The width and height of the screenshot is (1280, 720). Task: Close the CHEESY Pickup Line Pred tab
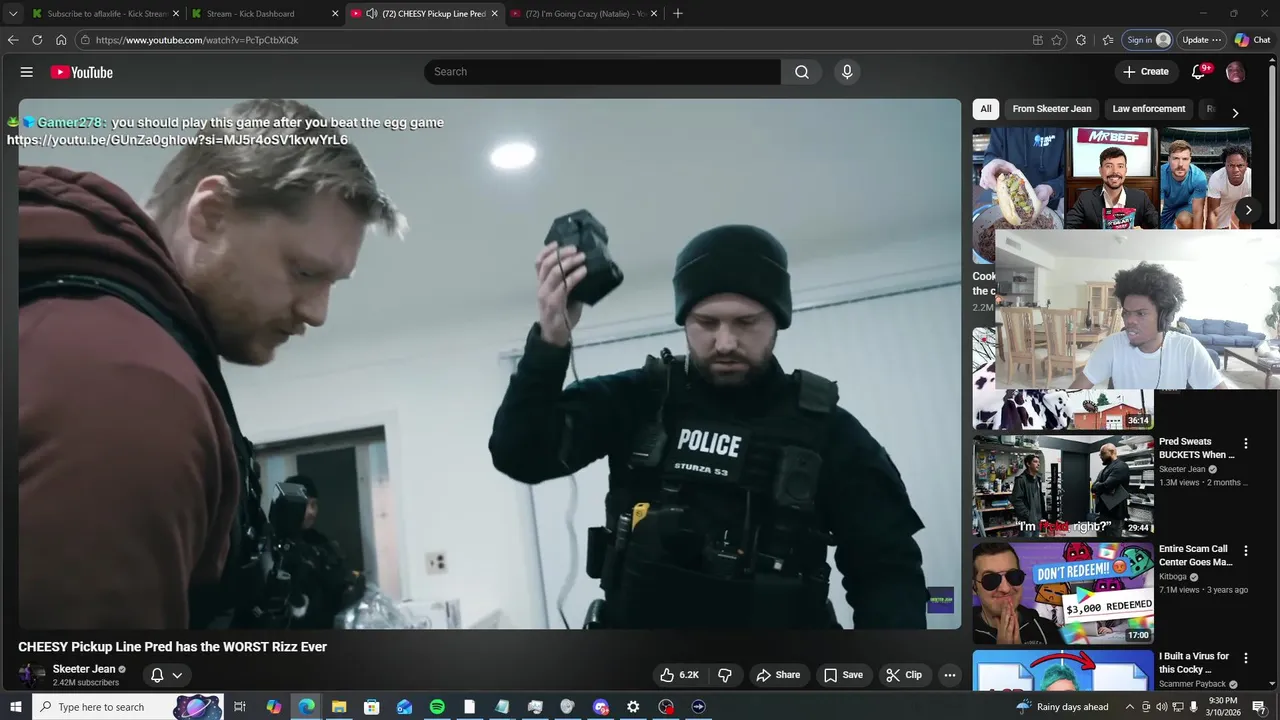tap(494, 14)
